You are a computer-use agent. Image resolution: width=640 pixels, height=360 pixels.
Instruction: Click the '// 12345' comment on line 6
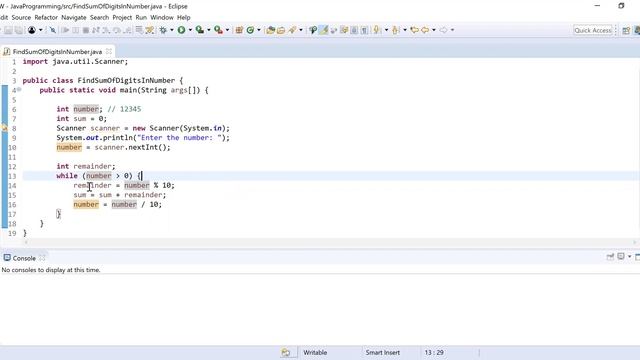coord(124,109)
